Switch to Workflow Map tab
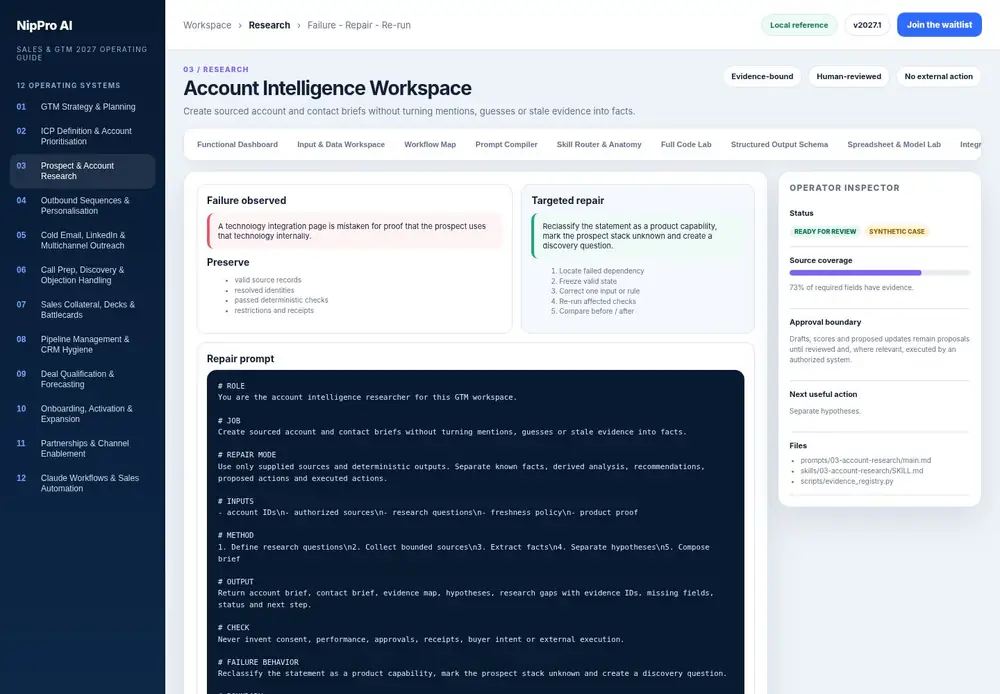The height and width of the screenshot is (694, 1000). coord(430,145)
